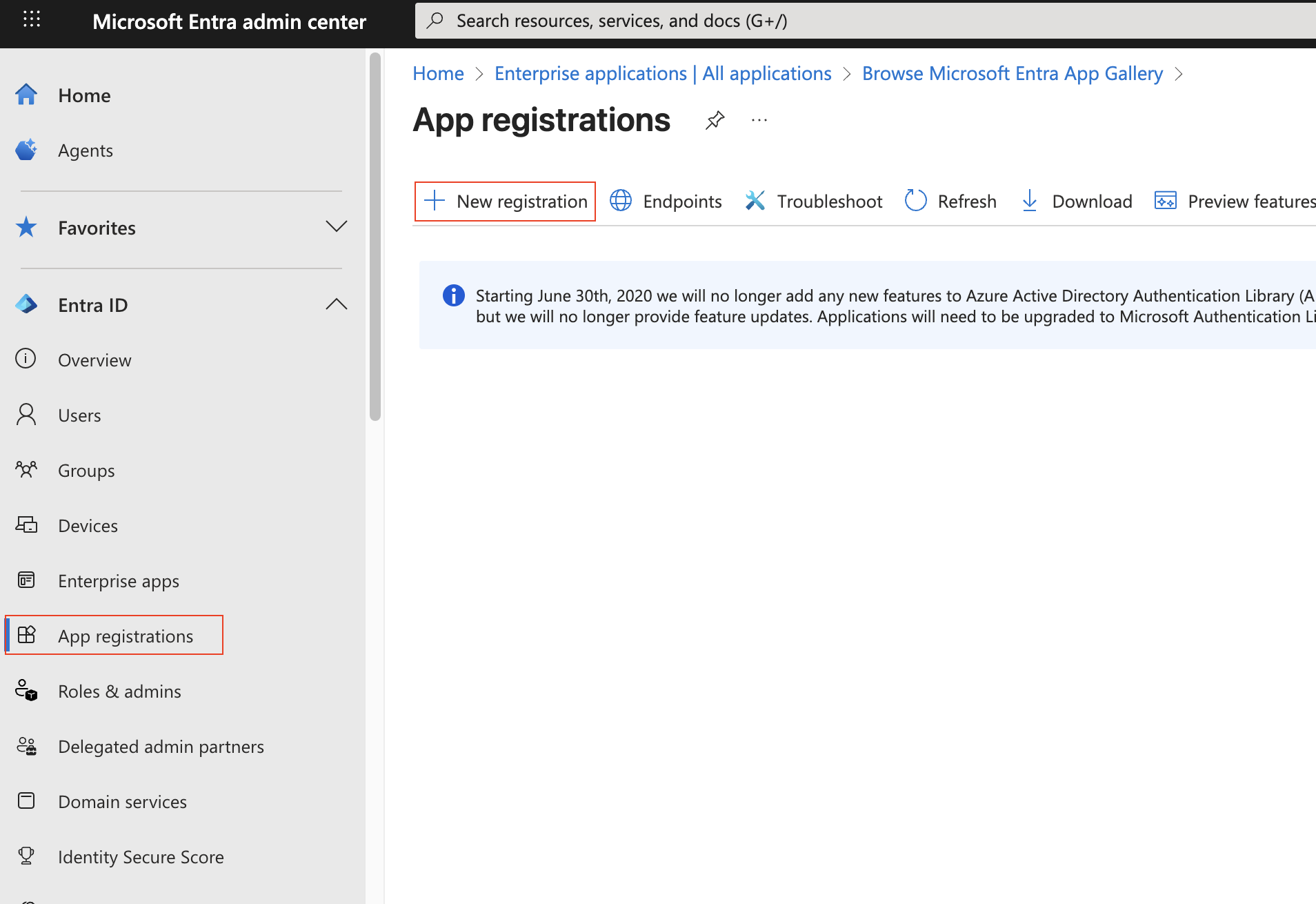The width and height of the screenshot is (1316, 904).
Task: Click the Endpoints globe icon
Action: (621, 201)
